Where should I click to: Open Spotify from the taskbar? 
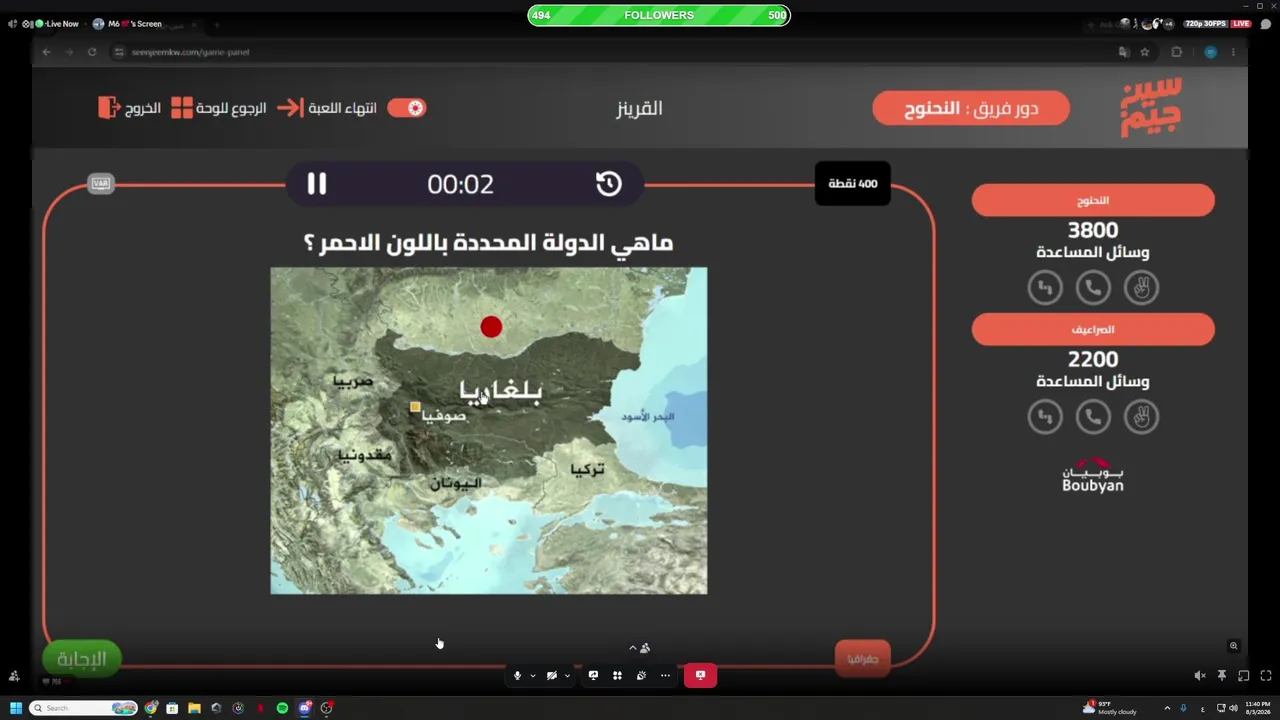coord(282,708)
